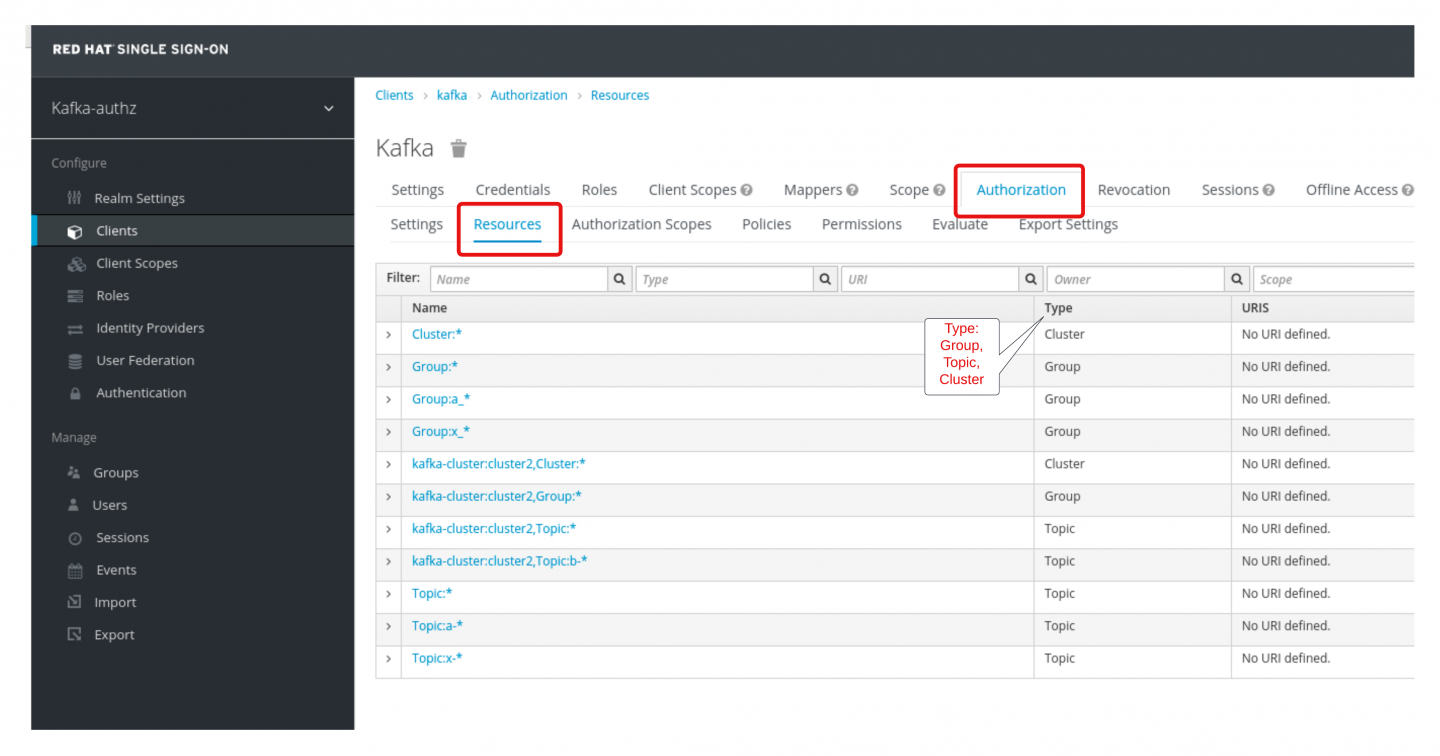This screenshot has height=756, width=1440.
Task: Click the Users person icon in sidebar
Action: point(74,505)
